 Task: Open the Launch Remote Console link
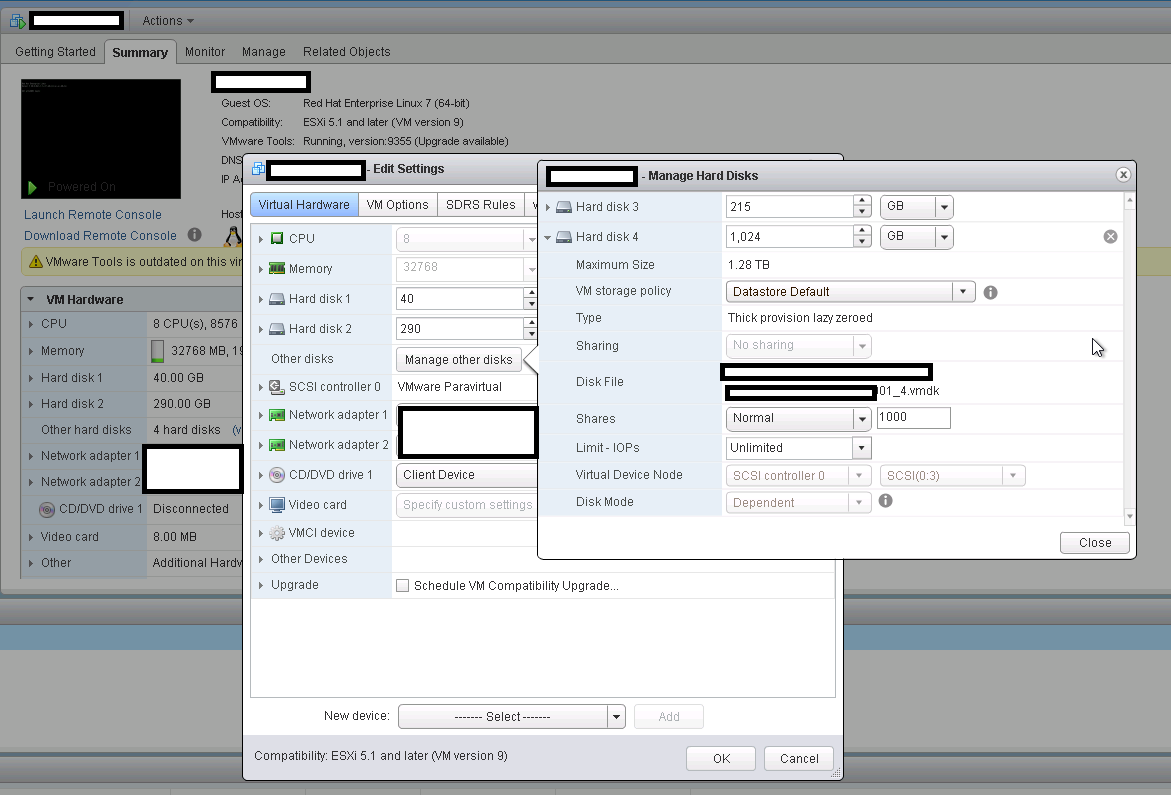(x=93, y=215)
